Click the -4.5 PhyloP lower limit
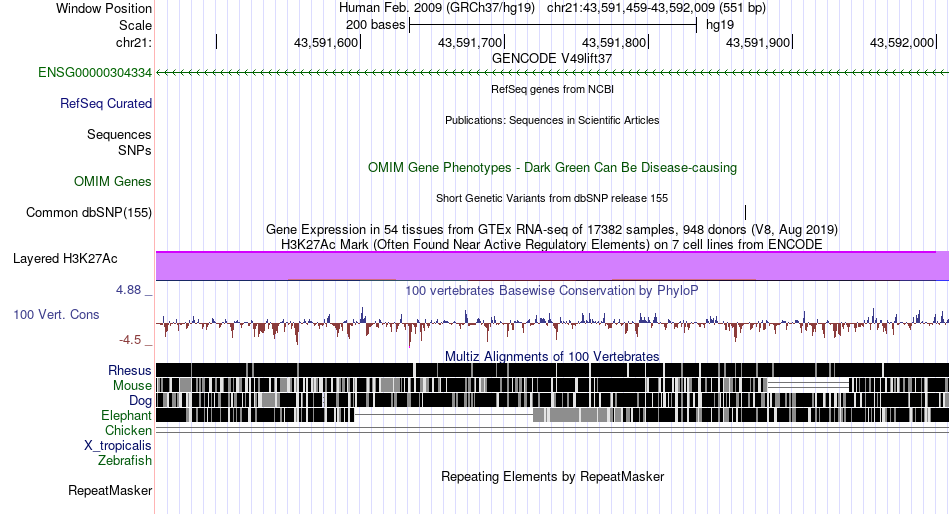 coord(130,339)
